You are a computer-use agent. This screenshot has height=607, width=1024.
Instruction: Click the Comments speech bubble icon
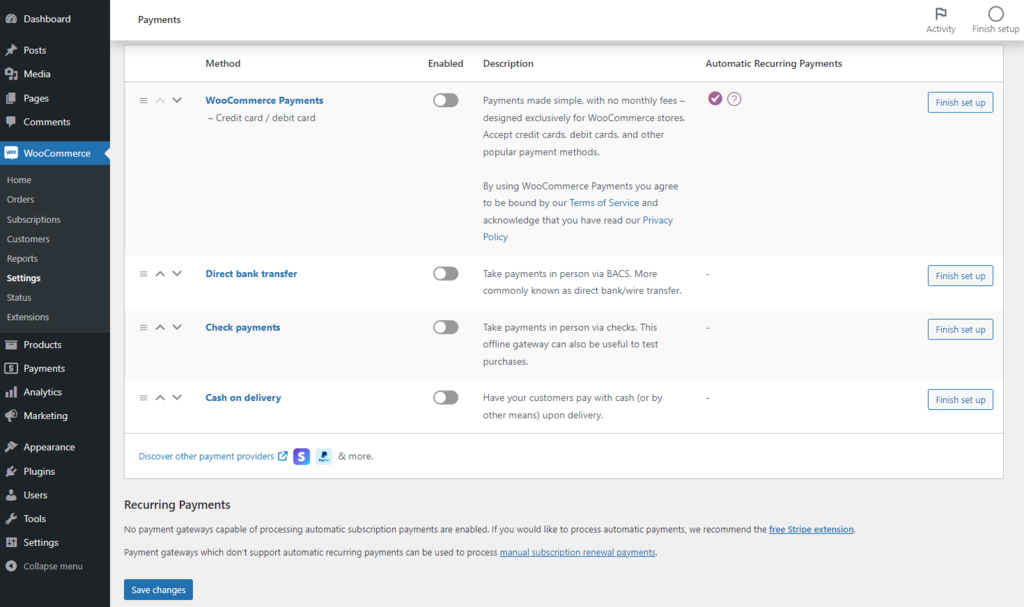(11, 122)
